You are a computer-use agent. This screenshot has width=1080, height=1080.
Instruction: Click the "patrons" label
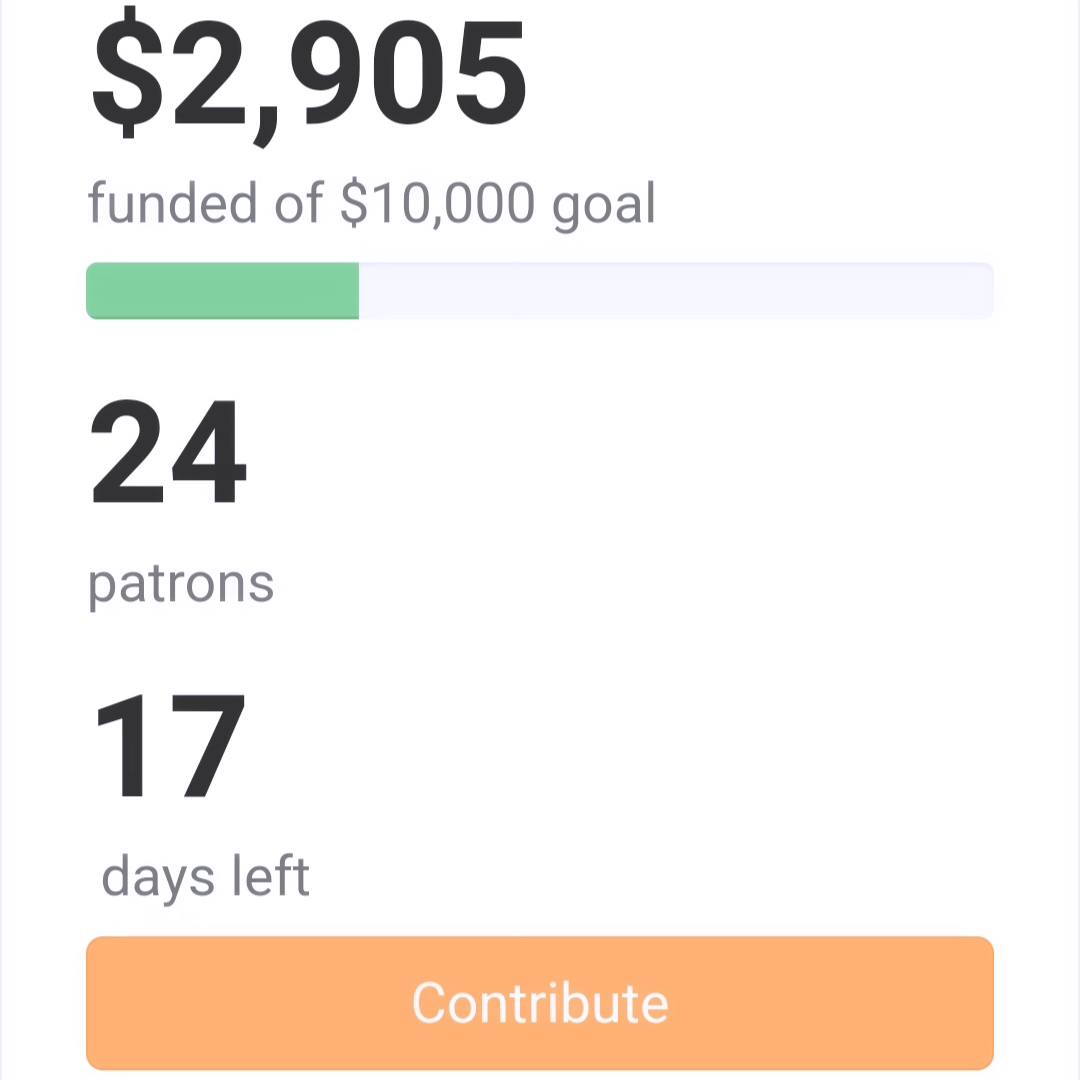tap(181, 585)
